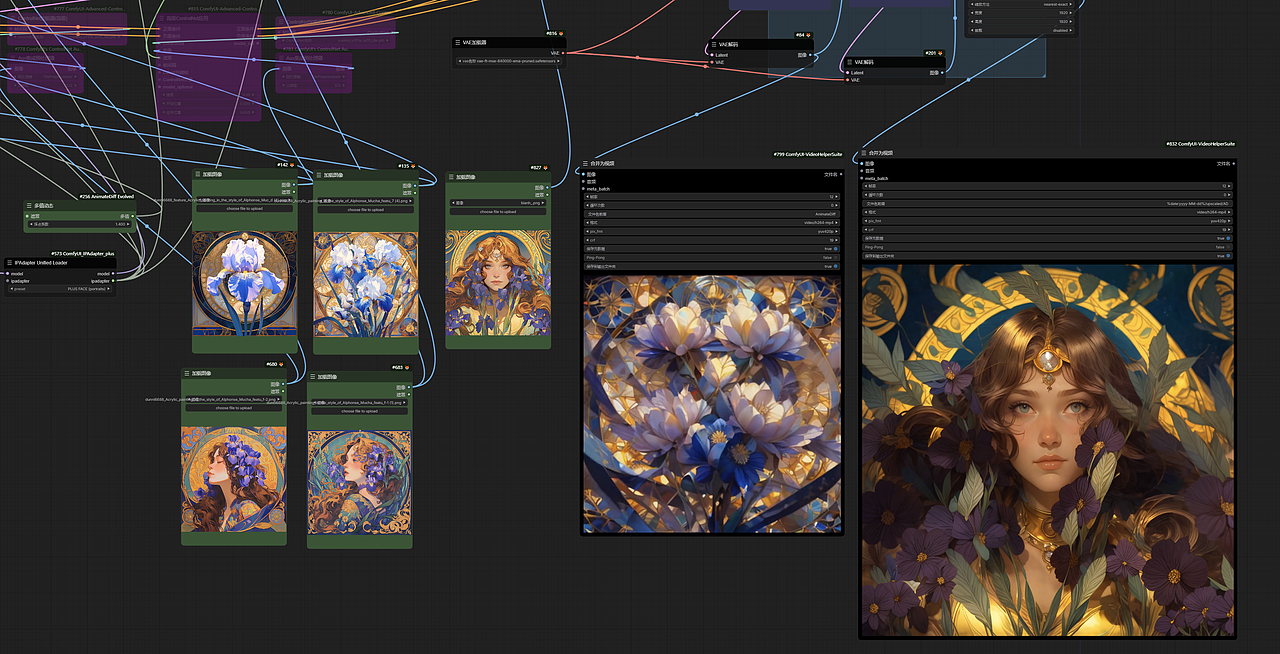Click the 文件名前缀 field in node #832

pyautogui.click(x=1047, y=203)
